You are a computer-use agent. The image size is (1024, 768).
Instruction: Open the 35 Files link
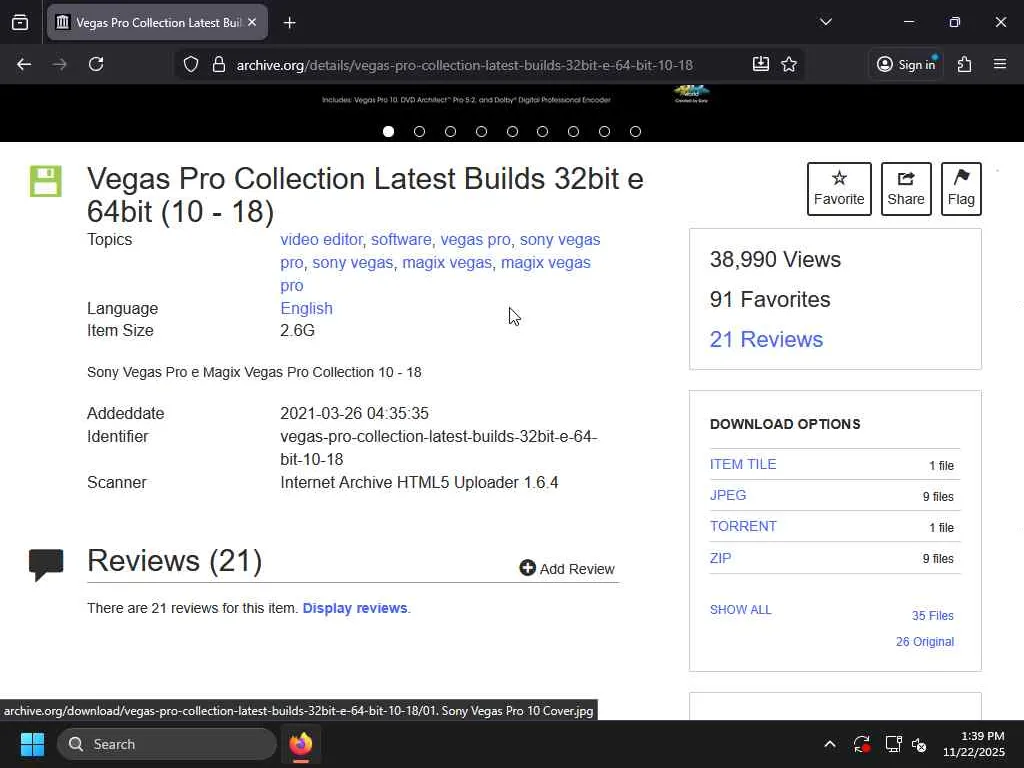point(933,616)
